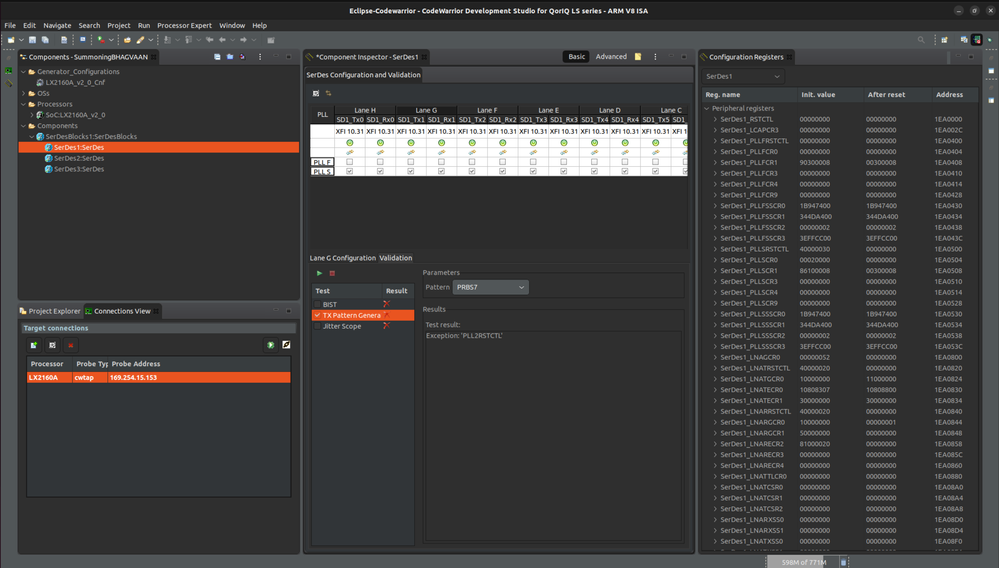The image size is (999, 568).
Task: Open the File menu
Action: 10,25
